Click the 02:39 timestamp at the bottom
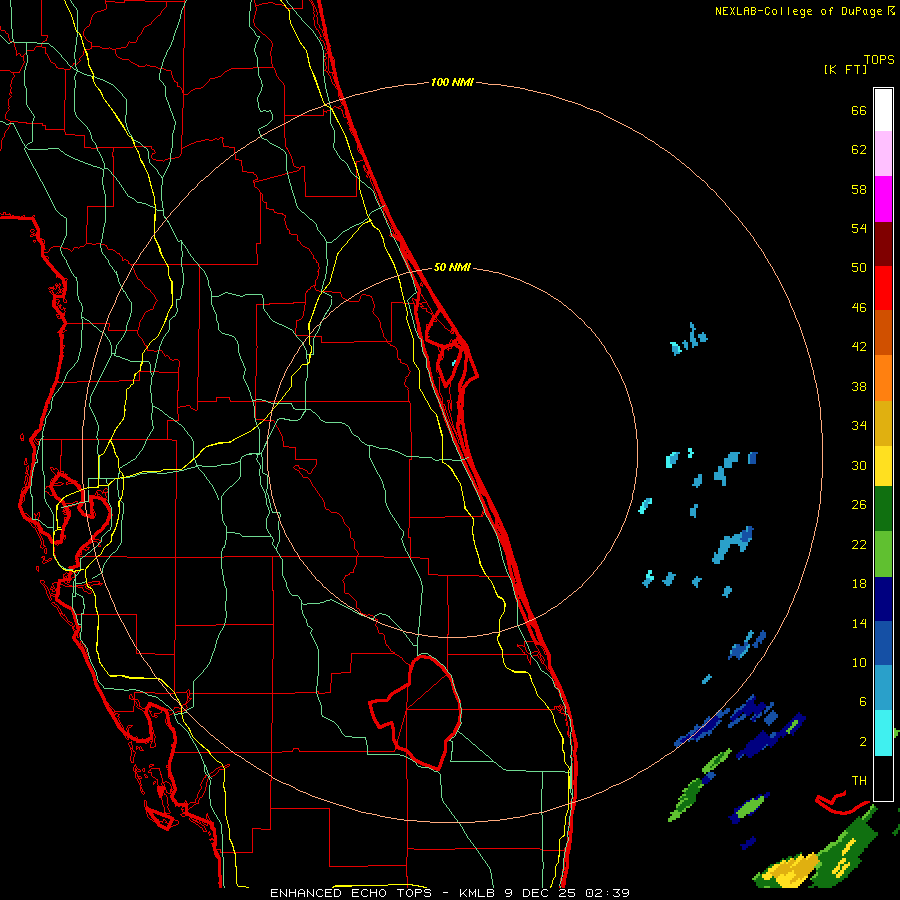The height and width of the screenshot is (900, 900). tap(608, 893)
